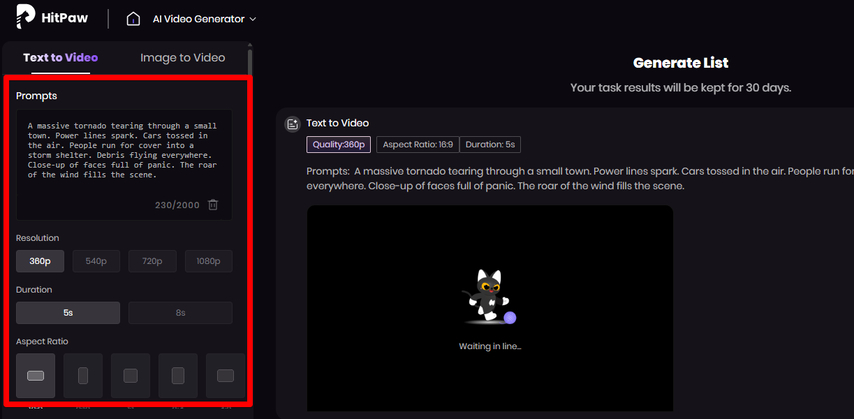This screenshot has width=854, height=419.
Task: Clear the prompt with the trash icon
Action: pyautogui.click(x=213, y=205)
